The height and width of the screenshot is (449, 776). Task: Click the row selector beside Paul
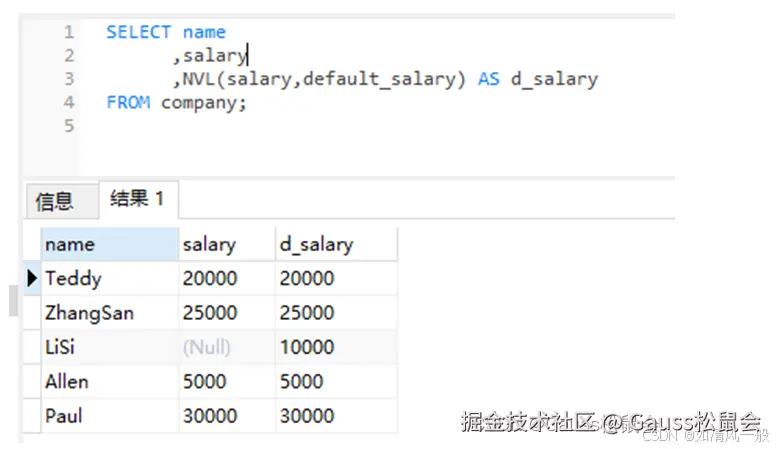(32, 416)
